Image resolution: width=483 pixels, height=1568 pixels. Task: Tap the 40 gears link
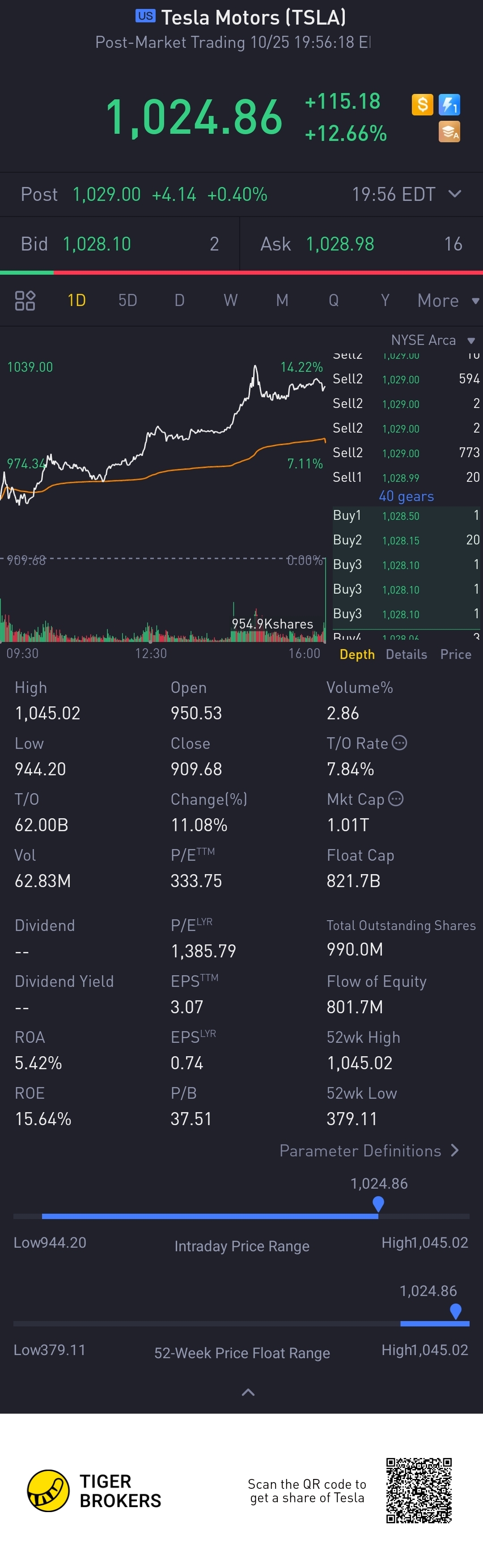(x=407, y=496)
